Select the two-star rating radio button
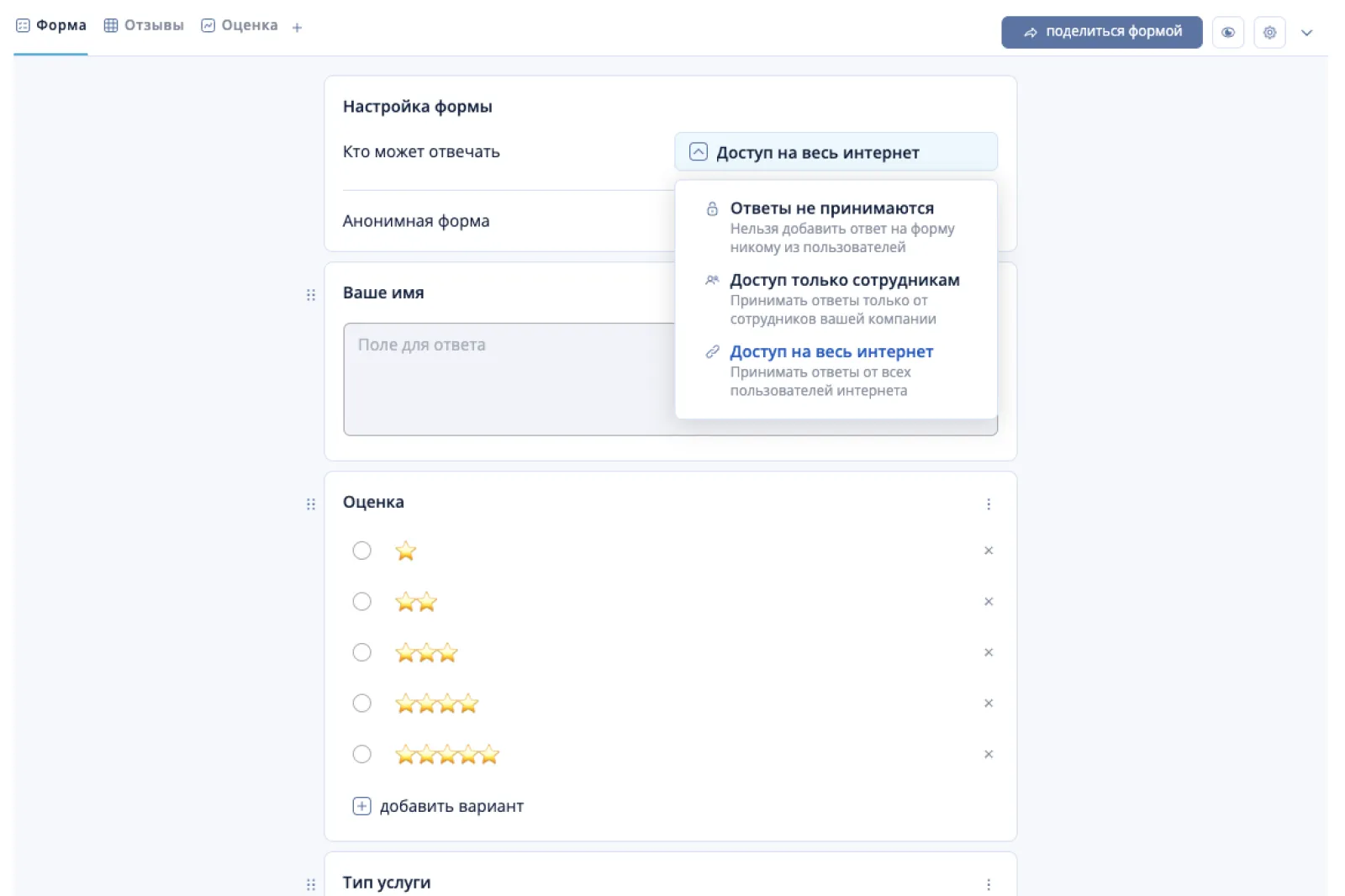Image resolution: width=1345 pixels, height=896 pixels. 361,602
